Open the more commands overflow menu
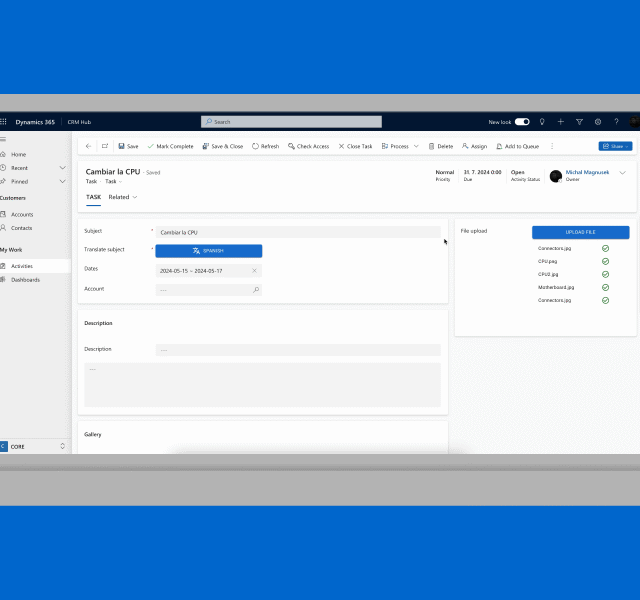 tap(552, 146)
